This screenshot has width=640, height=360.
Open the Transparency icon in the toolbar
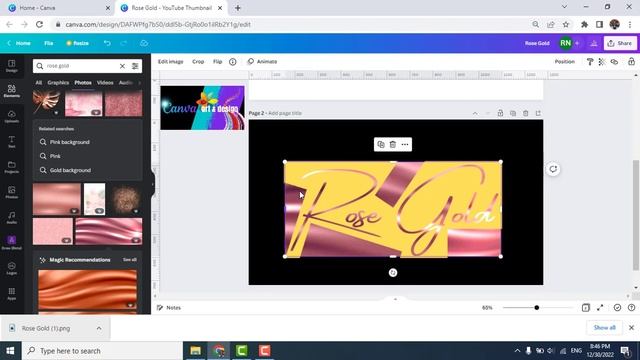tap(602, 62)
